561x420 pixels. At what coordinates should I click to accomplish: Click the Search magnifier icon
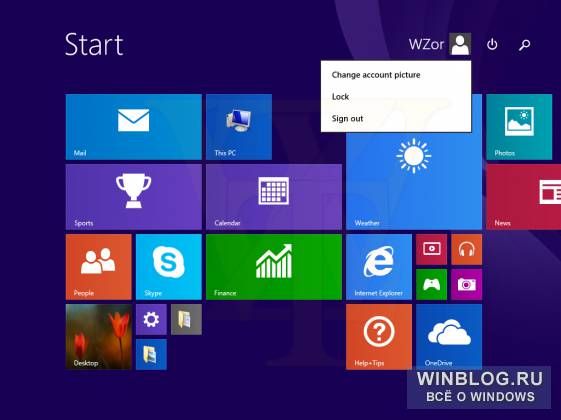(525, 45)
